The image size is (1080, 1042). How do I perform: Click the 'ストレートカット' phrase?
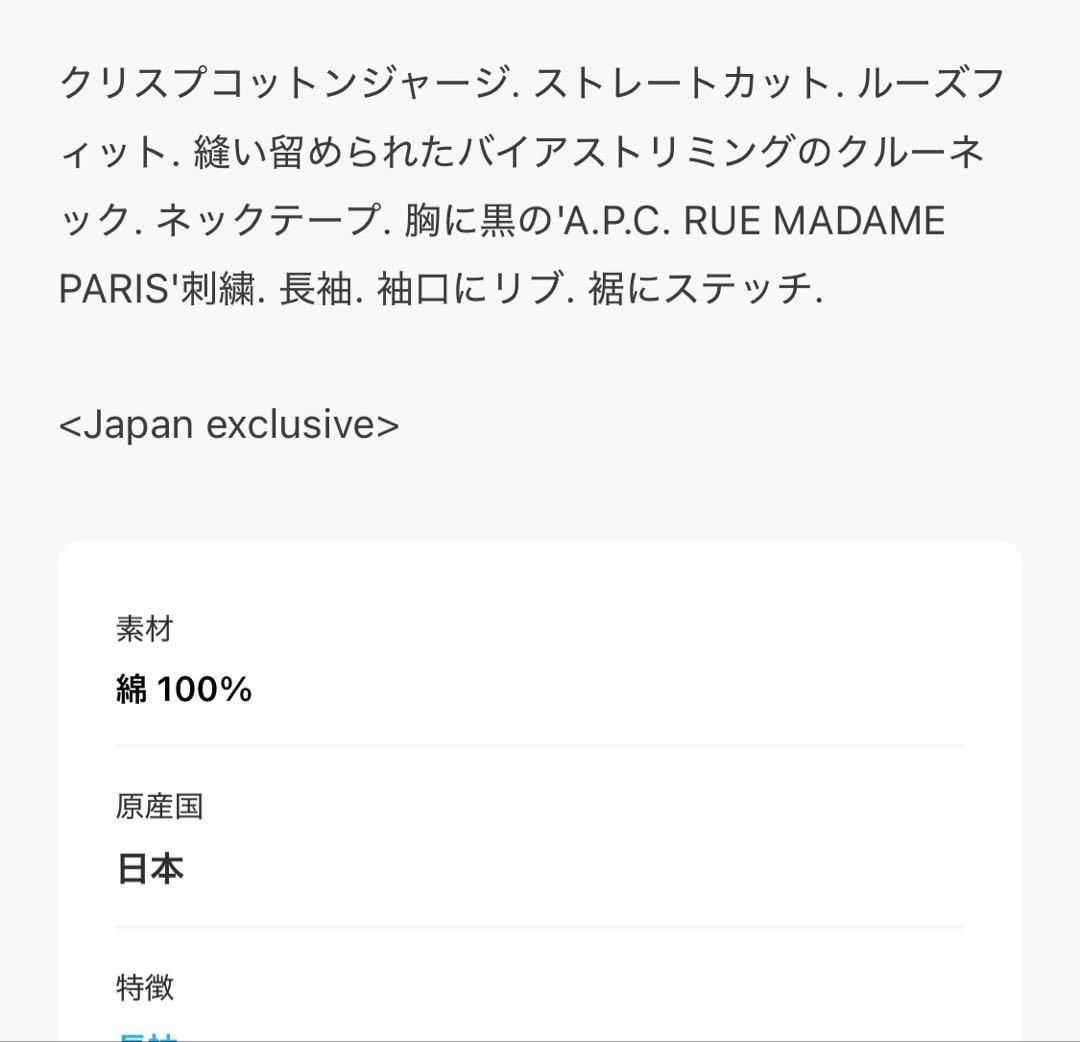pos(677,85)
